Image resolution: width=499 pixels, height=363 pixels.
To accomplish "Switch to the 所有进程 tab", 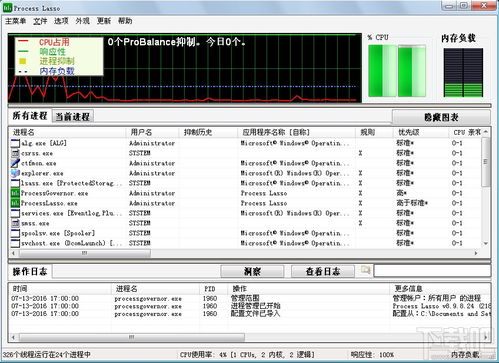I will point(30,116).
